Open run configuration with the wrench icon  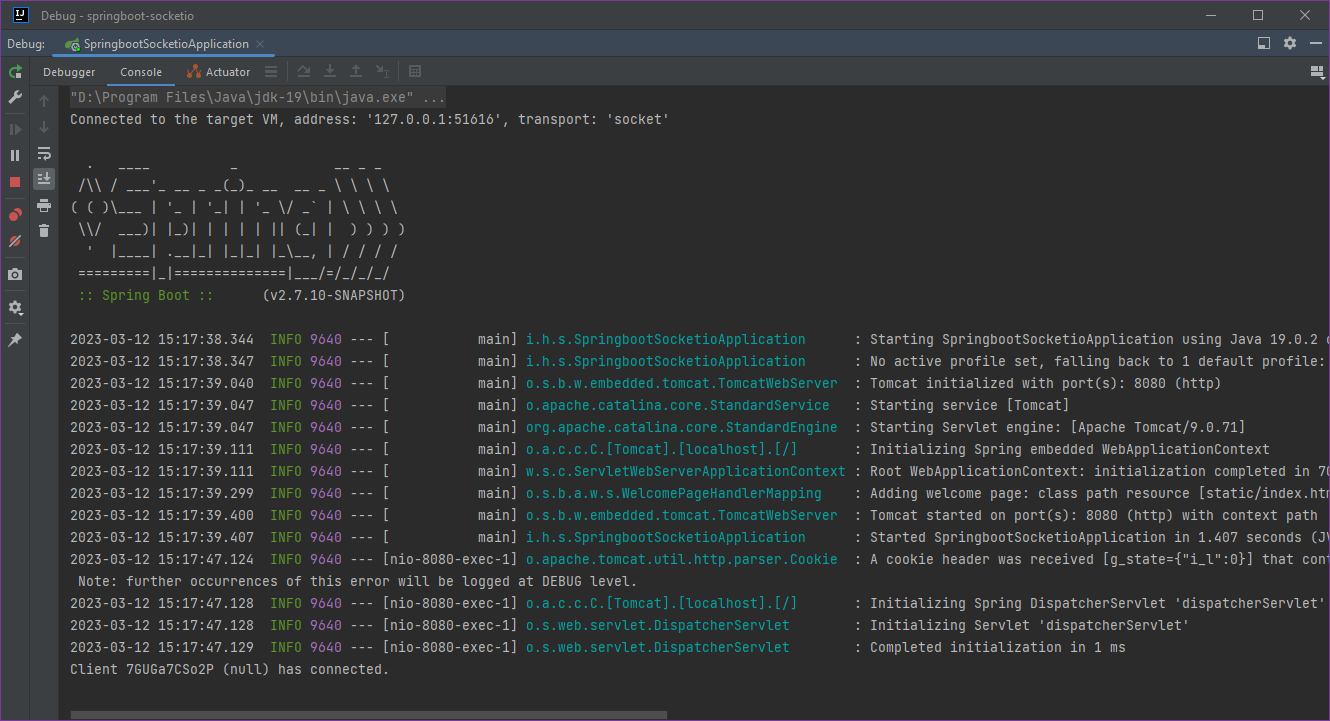pos(15,97)
